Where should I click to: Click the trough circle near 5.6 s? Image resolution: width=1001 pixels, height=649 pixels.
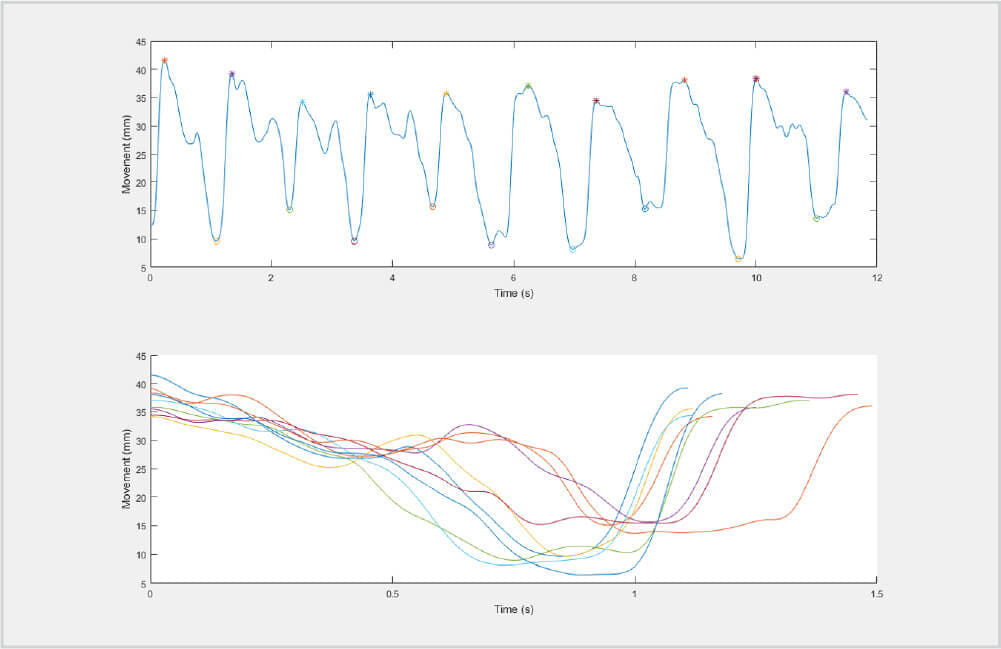coord(491,244)
